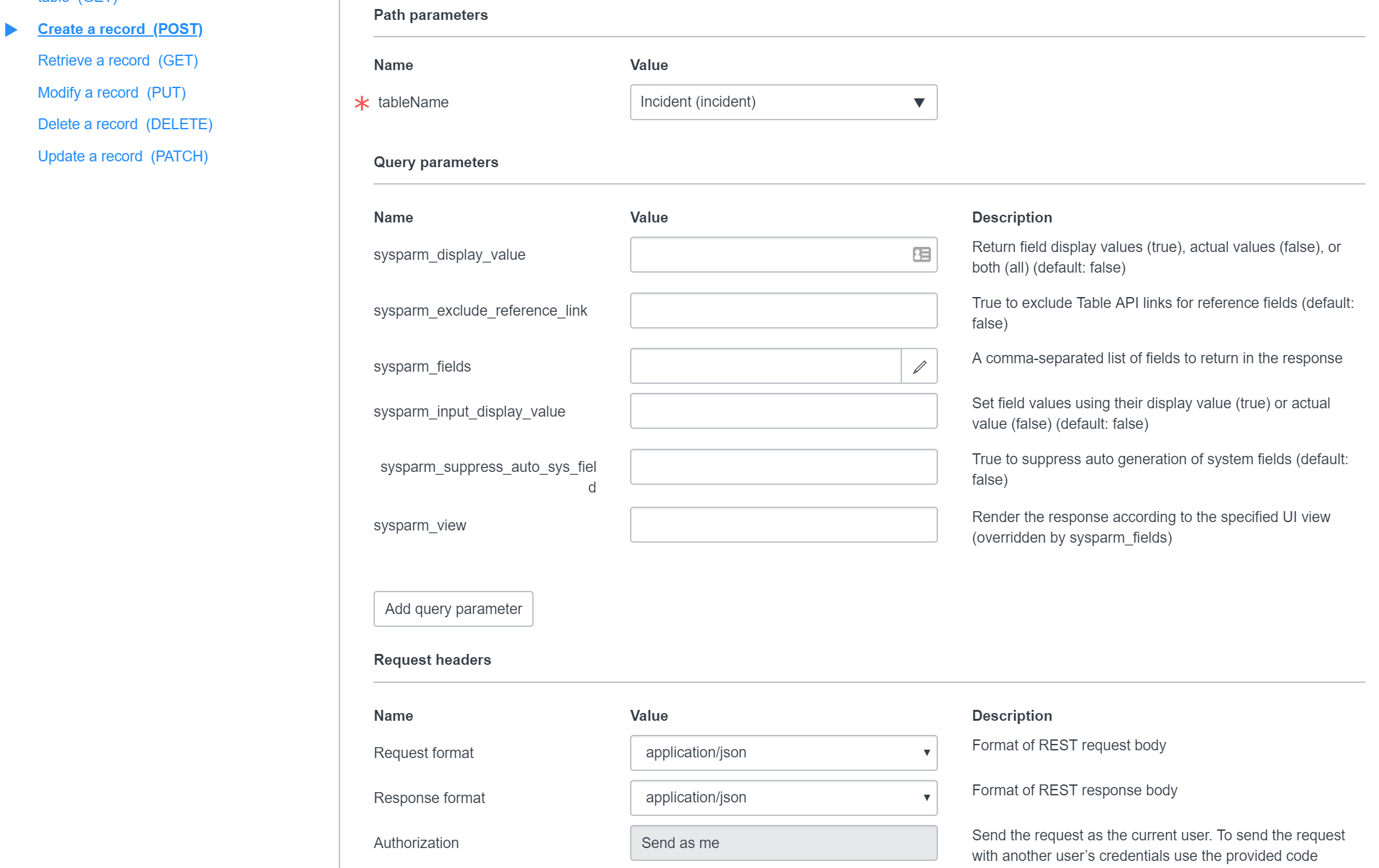Click the blue arrow beside Create a record

(x=11, y=30)
